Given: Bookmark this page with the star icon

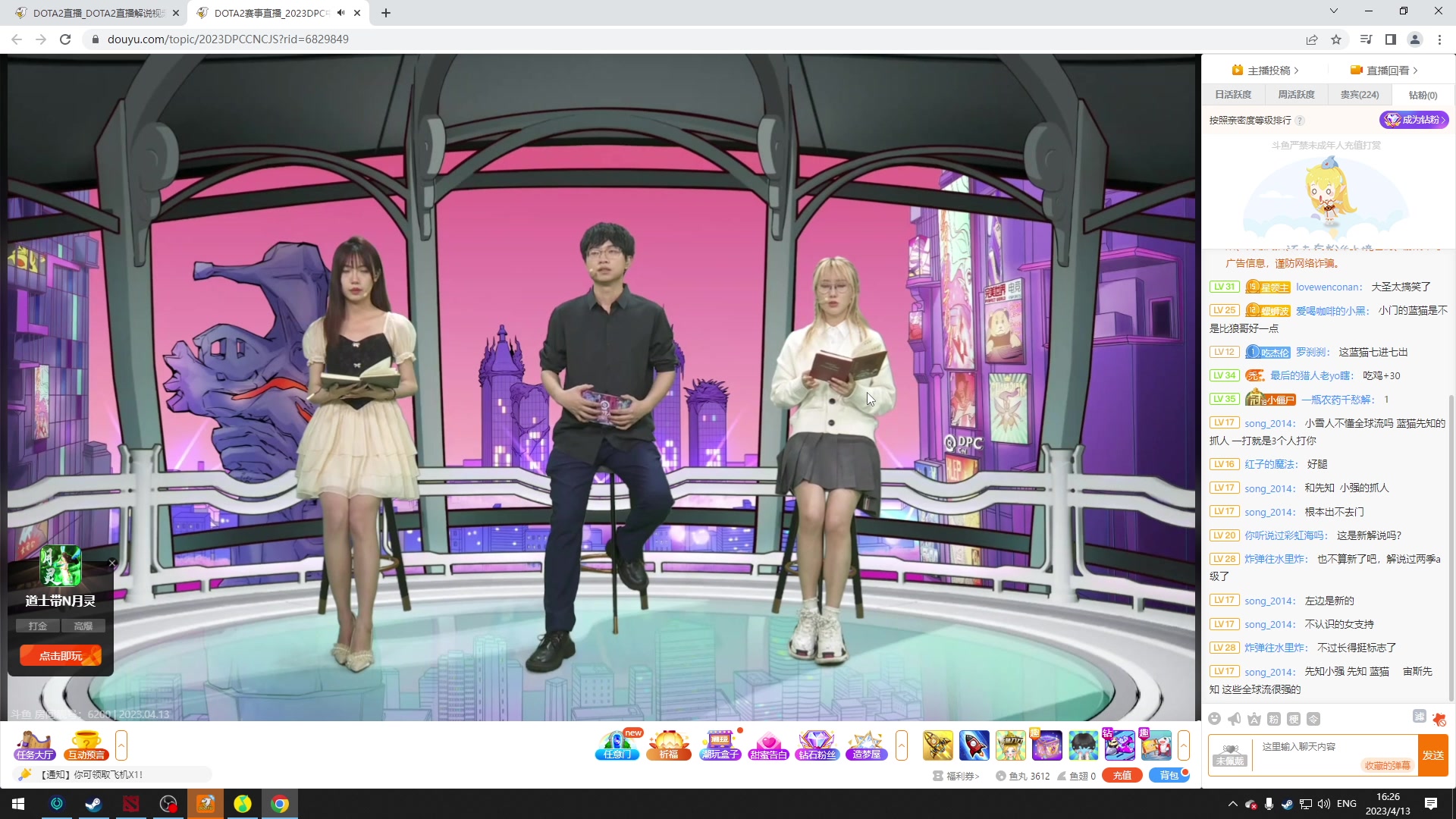Looking at the screenshot, I should click(1336, 39).
